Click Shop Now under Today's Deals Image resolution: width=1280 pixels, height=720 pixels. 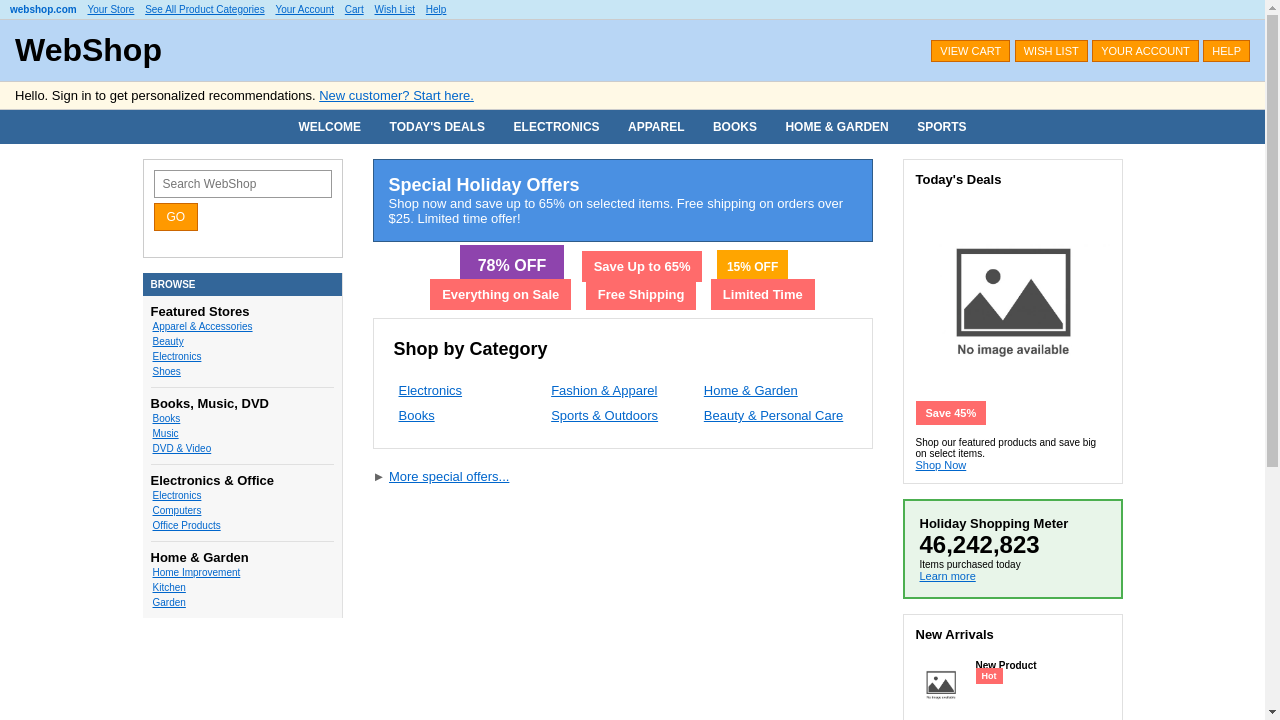[940, 465]
